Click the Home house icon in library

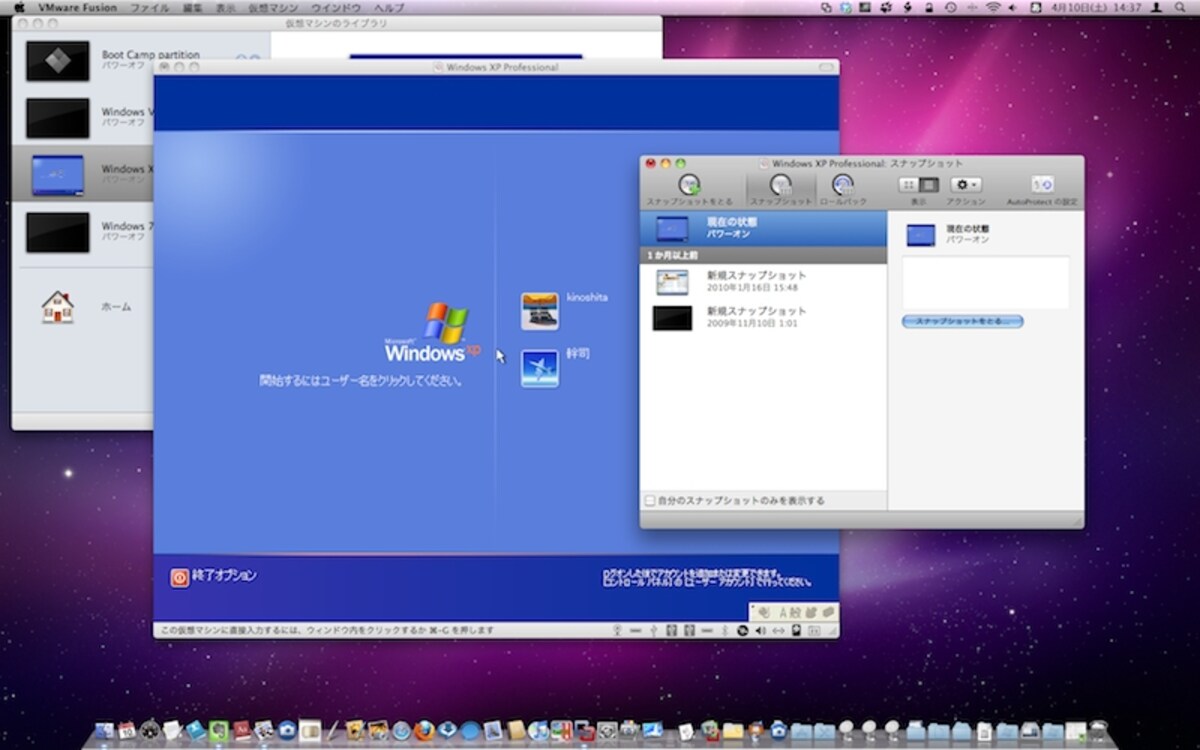[58, 307]
